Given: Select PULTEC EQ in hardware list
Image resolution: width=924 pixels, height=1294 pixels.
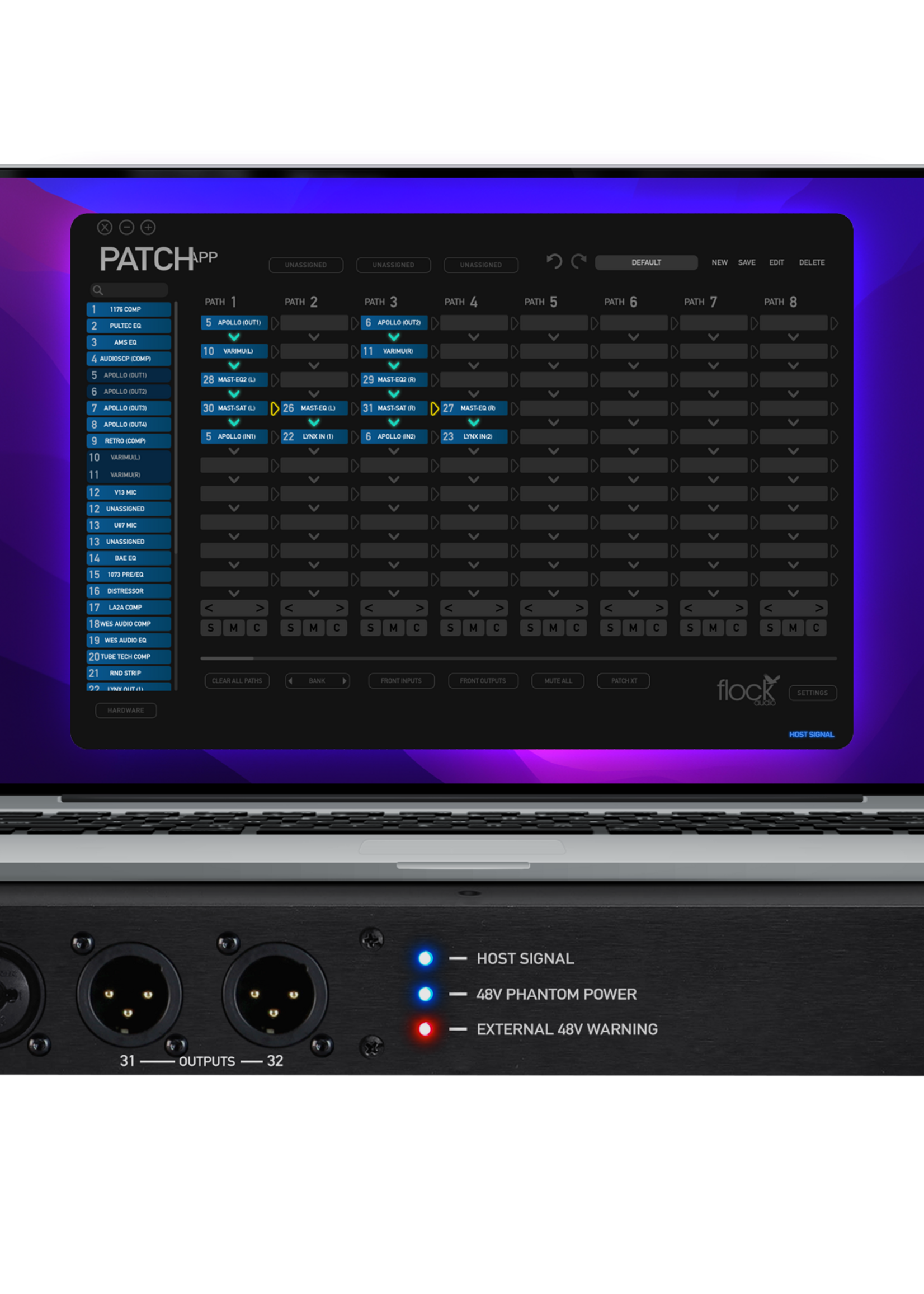Looking at the screenshot, I should (x=129, y=326).
